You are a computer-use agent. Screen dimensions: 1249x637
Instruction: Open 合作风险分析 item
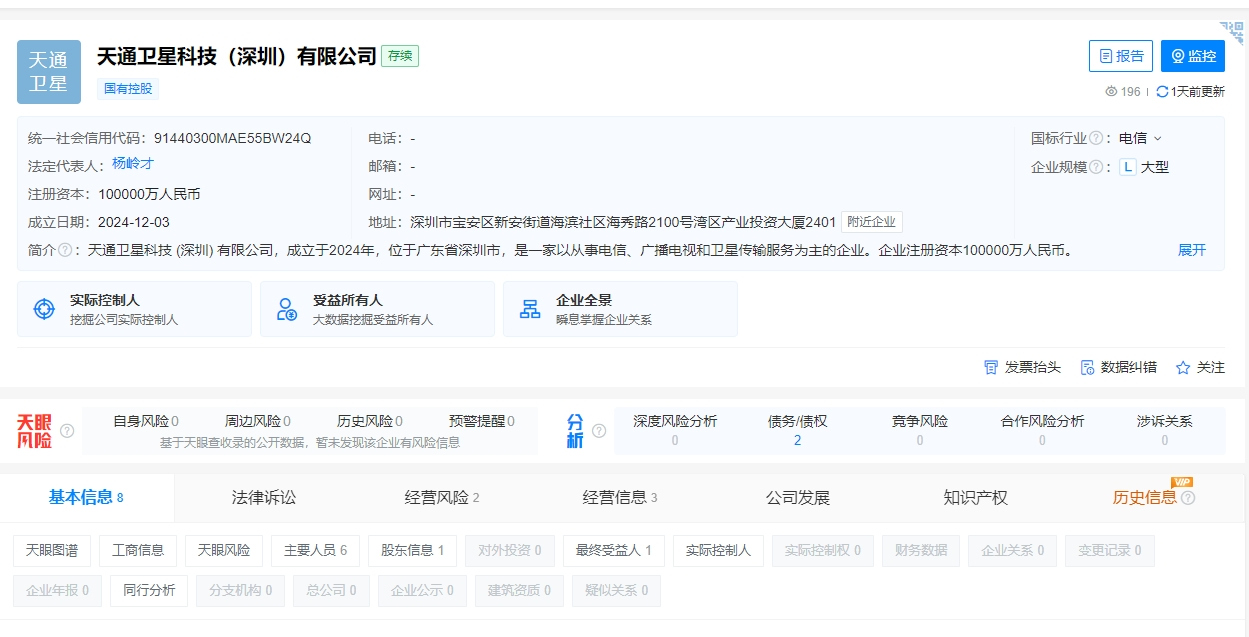(x=1042, y=430)
